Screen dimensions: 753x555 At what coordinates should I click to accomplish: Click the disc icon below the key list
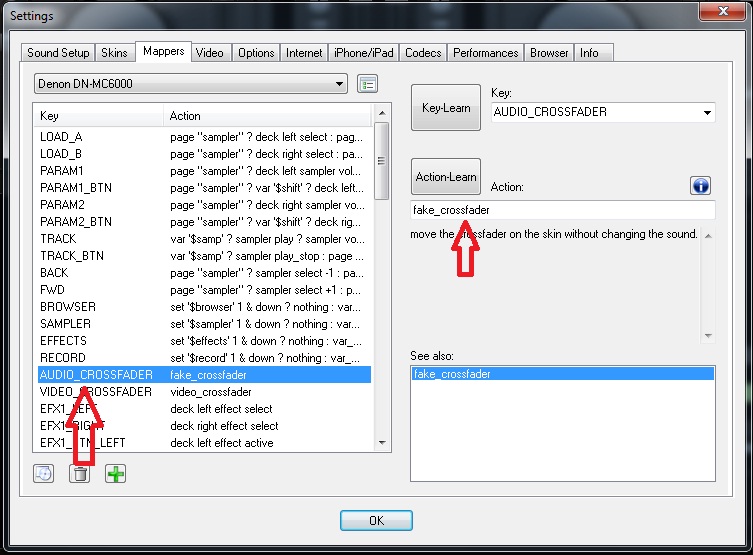click(x=44, y=474)
